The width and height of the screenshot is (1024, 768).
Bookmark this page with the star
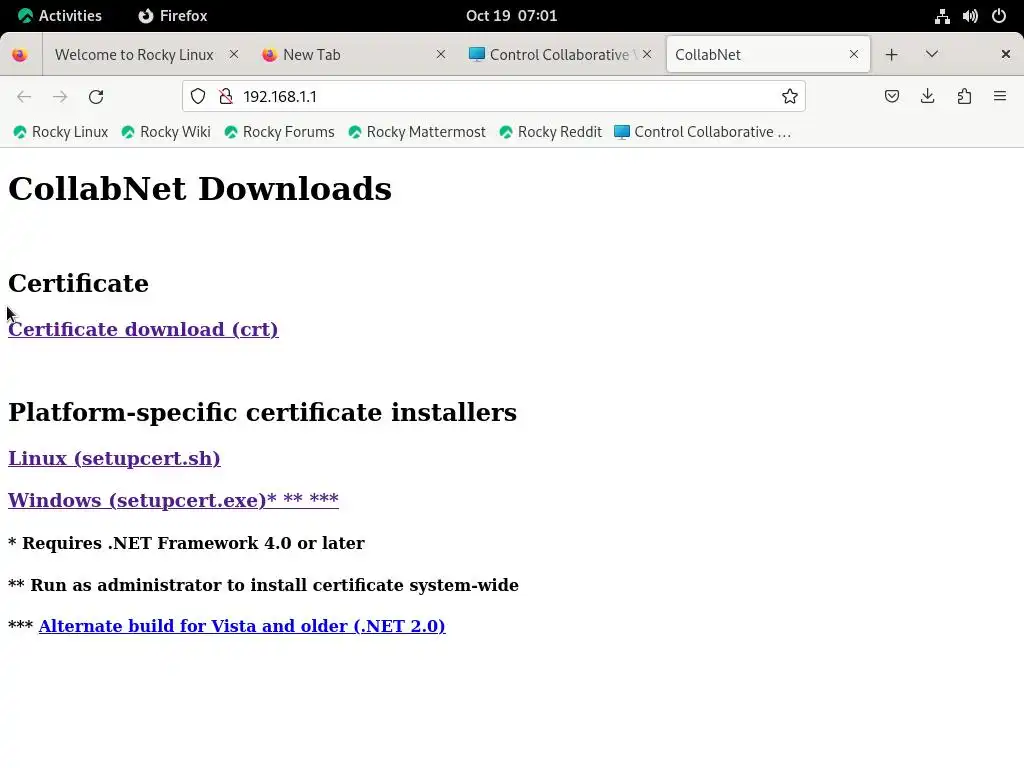(790, 97)
